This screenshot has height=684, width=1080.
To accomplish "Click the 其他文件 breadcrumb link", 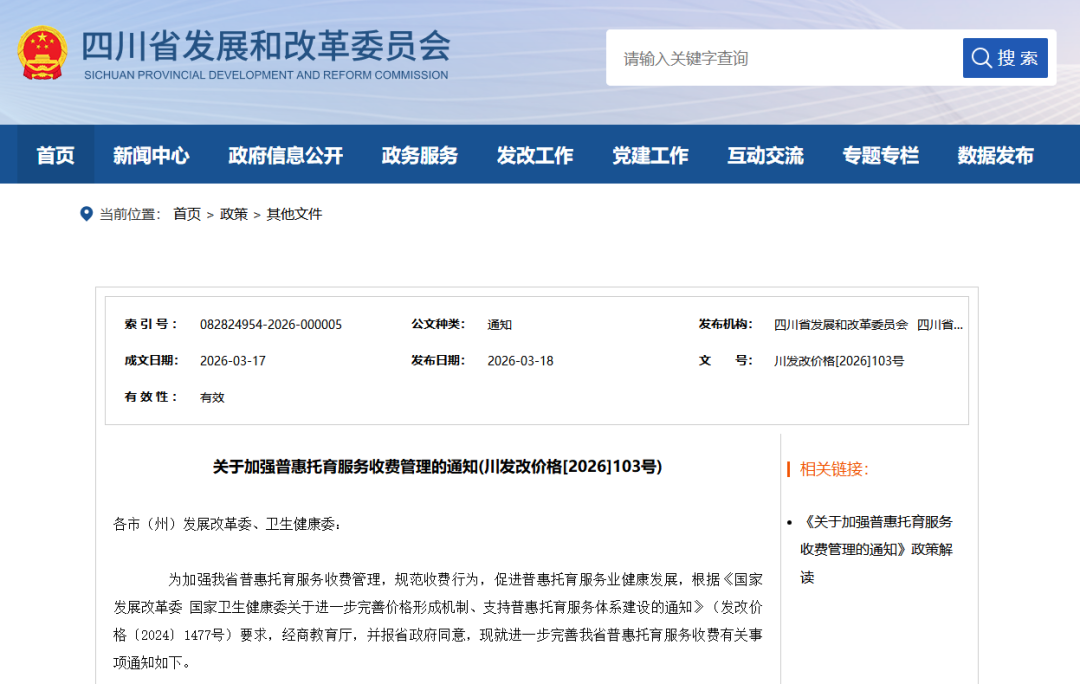I will click(x=294, y=214).
